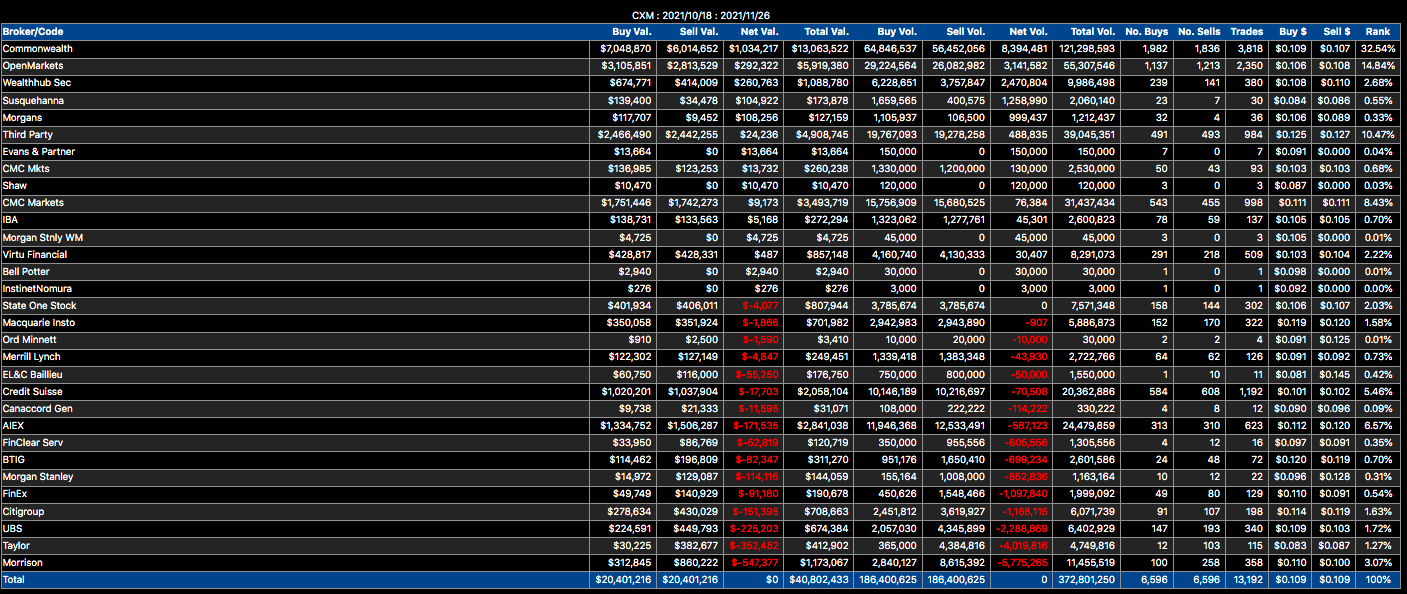Select the Macquarie Insto broker name
This screenshot has width=1407, height=594.
point(39,323)
